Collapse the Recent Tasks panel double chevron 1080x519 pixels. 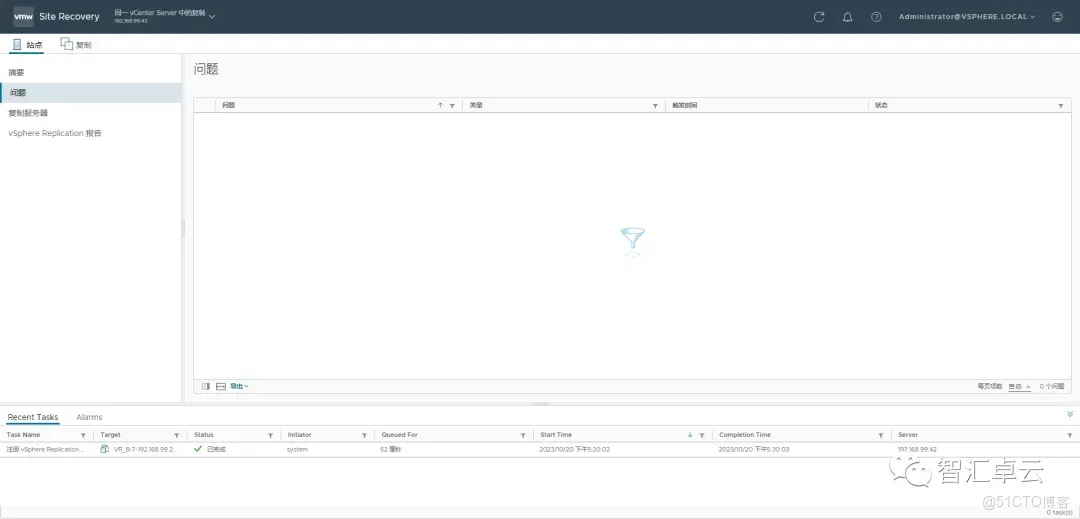[1070, 414]
